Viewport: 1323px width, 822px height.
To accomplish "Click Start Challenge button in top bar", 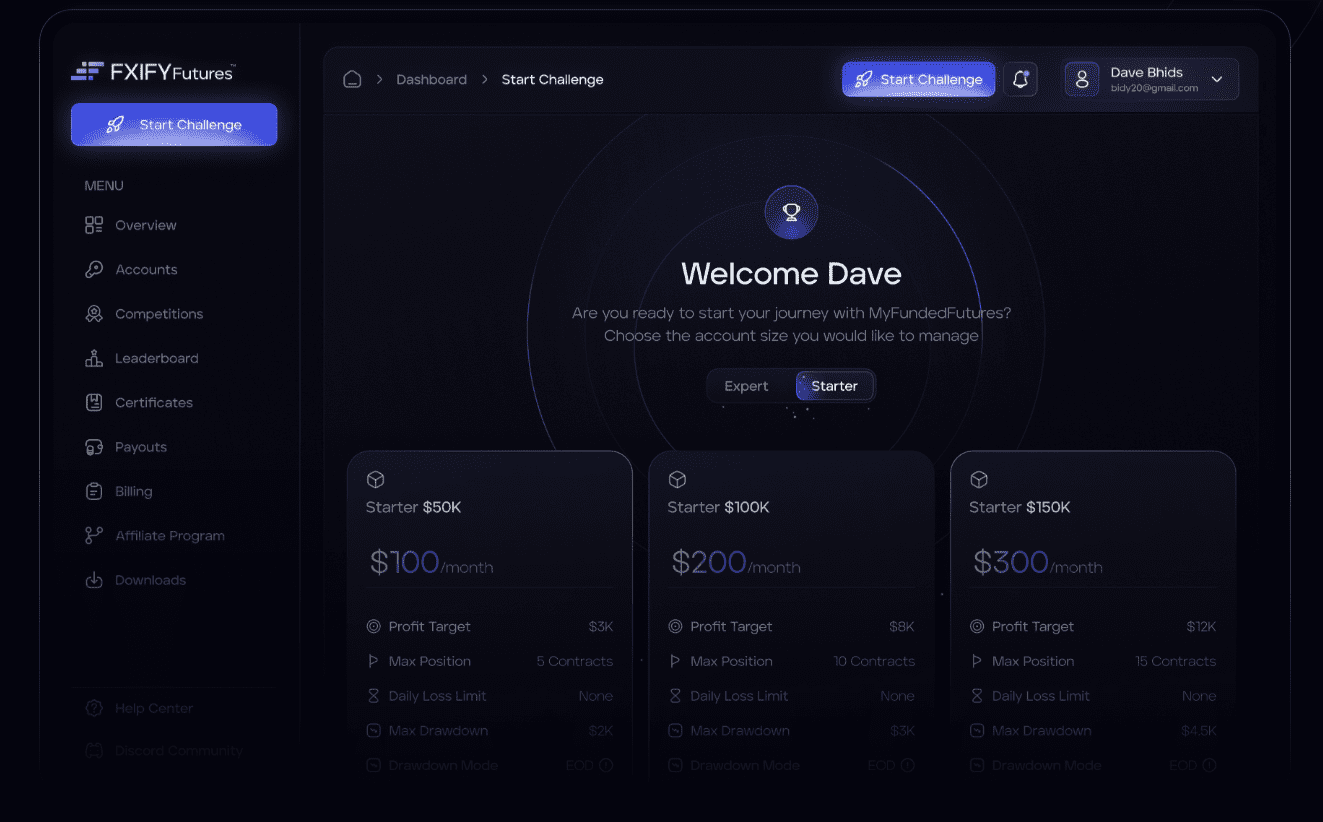I will point(918,80).
